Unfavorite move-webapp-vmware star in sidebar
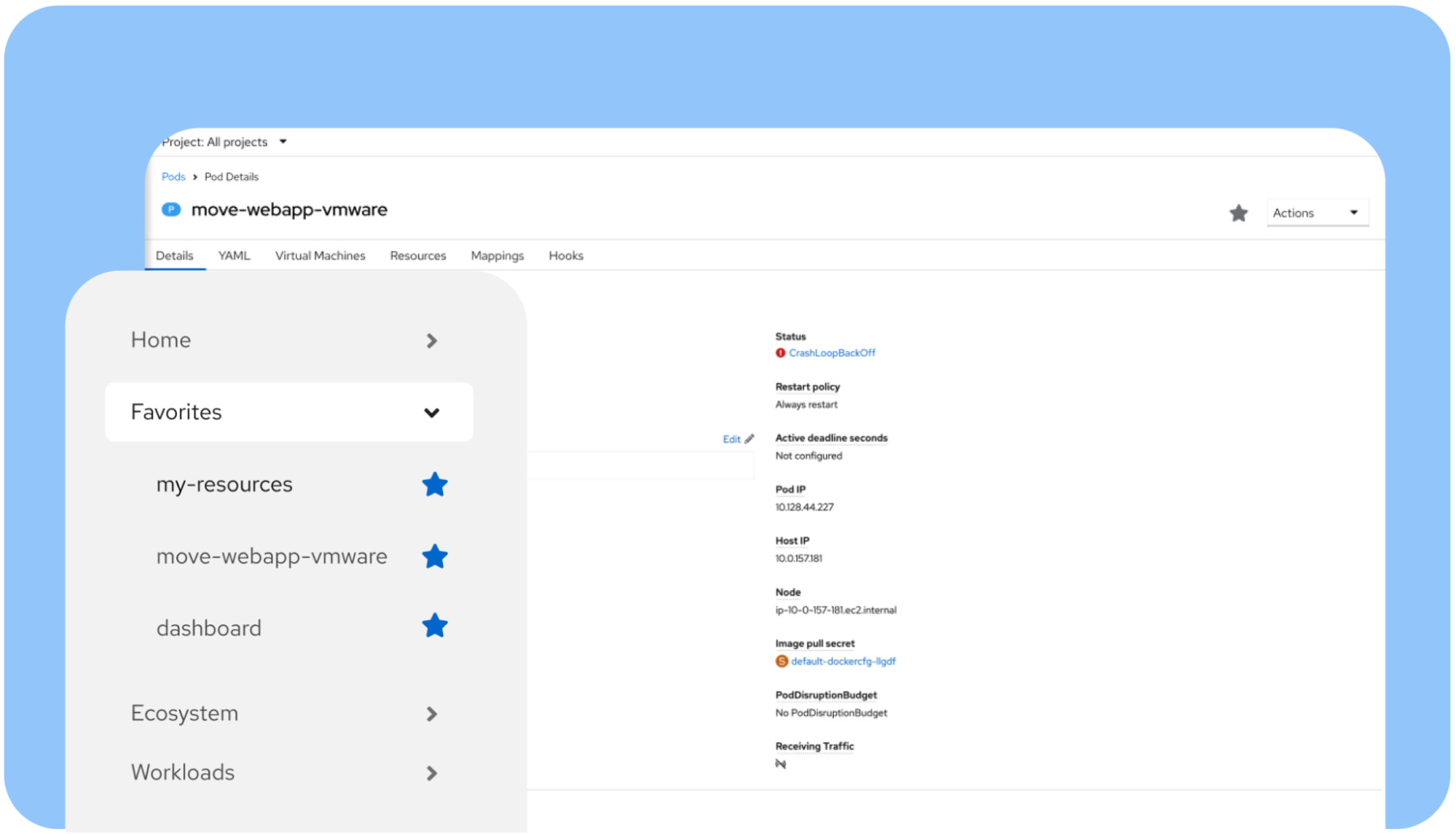This screenshot has height=834, width=1456. (435, 556)
